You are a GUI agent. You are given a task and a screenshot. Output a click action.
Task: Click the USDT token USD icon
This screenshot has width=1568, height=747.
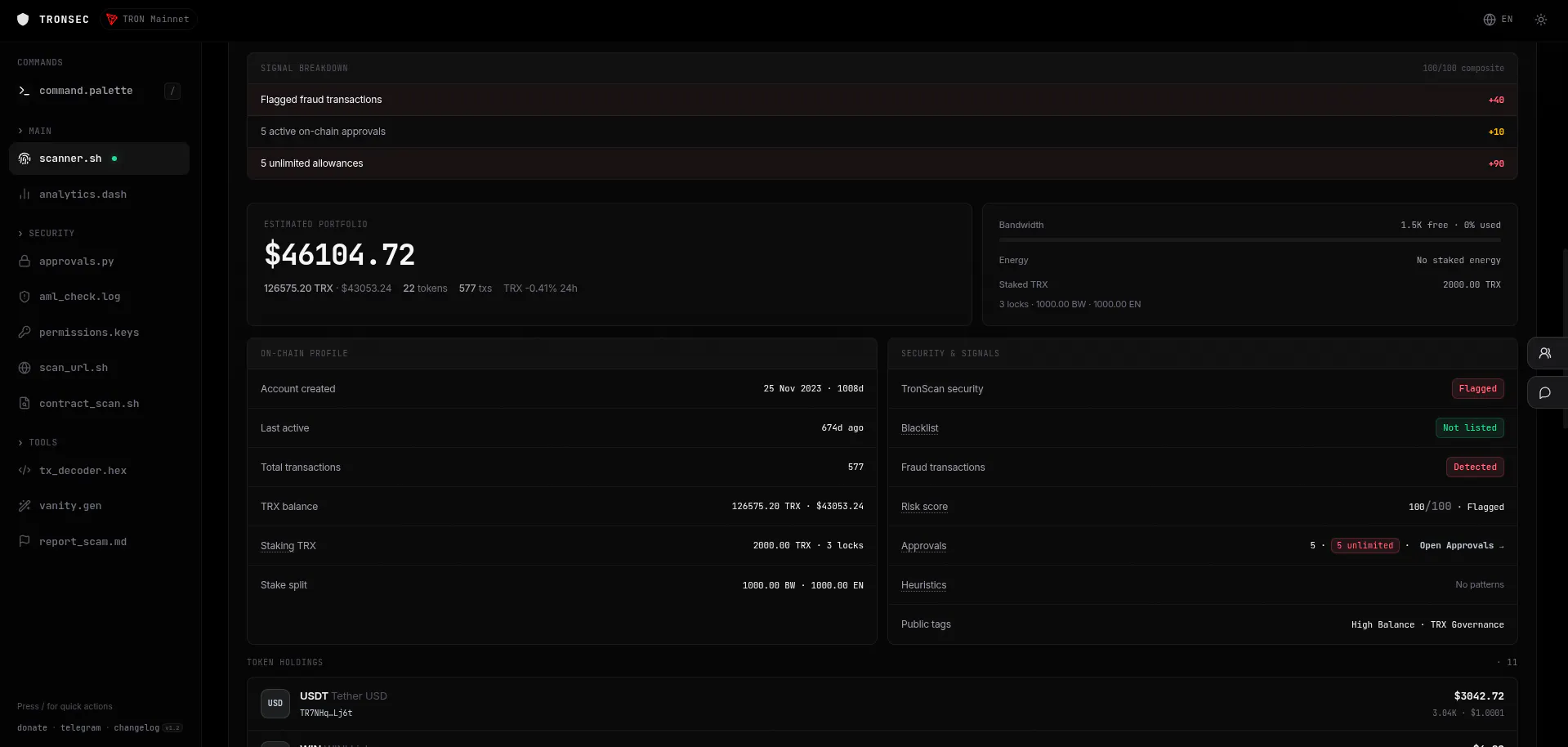pyautogui.click(x=275, y=704)
